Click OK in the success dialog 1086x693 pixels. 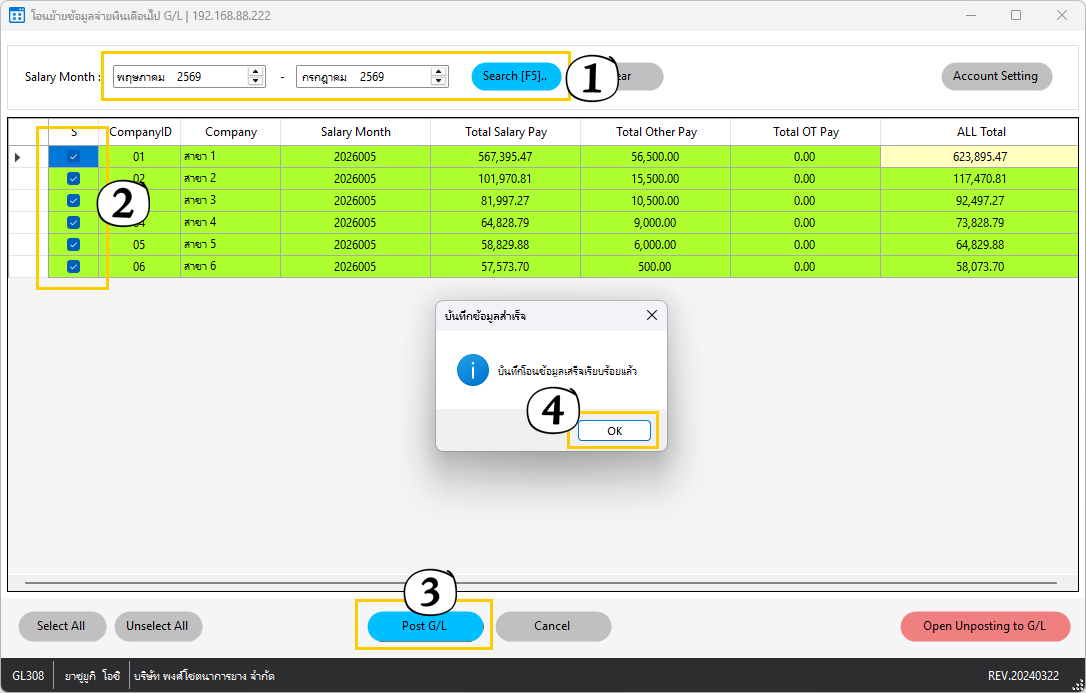click(614, 431)
